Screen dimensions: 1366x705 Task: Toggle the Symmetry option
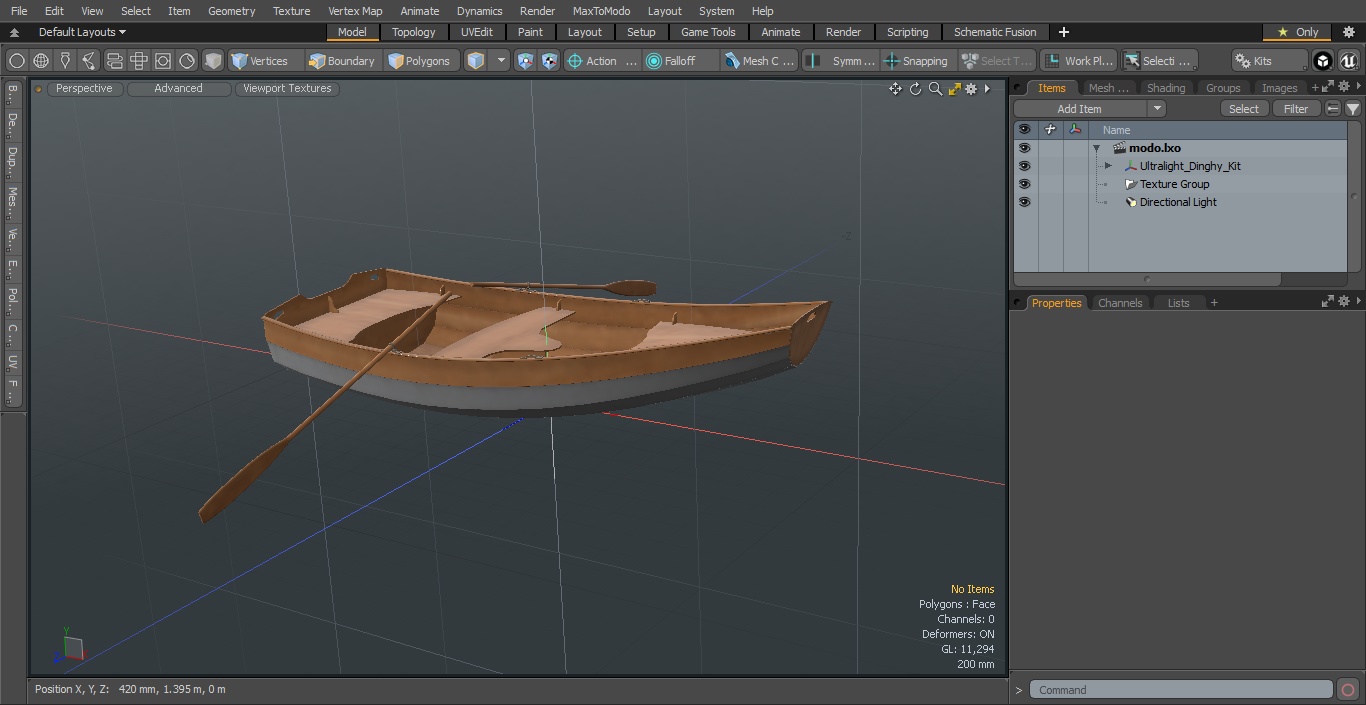[840, 61]
